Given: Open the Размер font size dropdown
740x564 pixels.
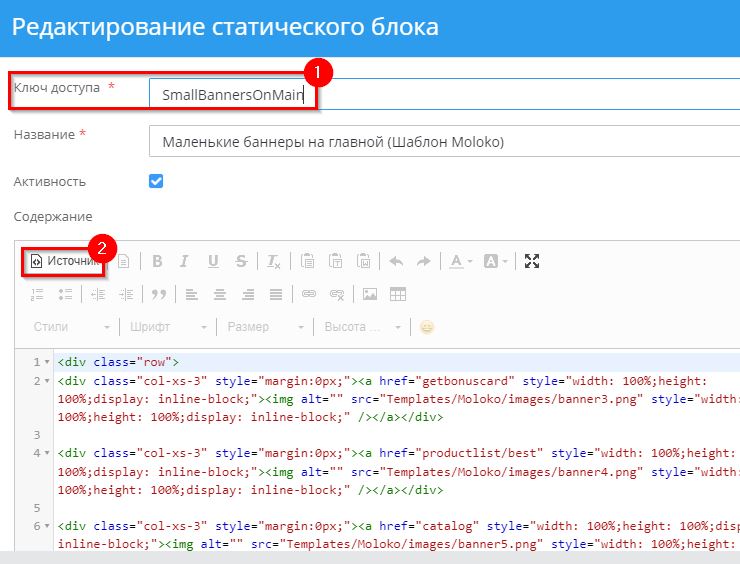Looking at the screenshot, I should point(264,327).
